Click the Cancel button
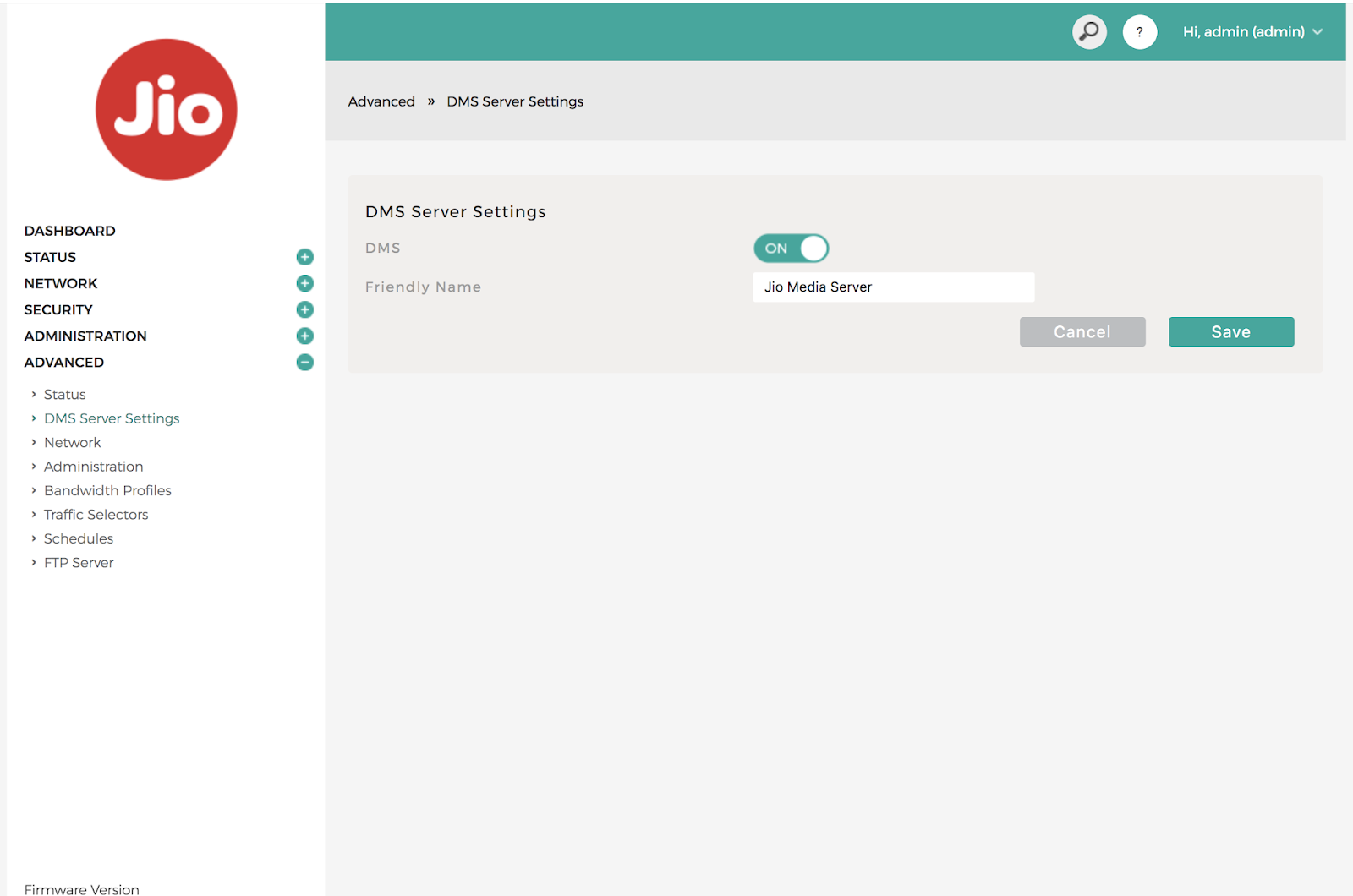The image size is (1353, 896). click(x=1082, y=331)
